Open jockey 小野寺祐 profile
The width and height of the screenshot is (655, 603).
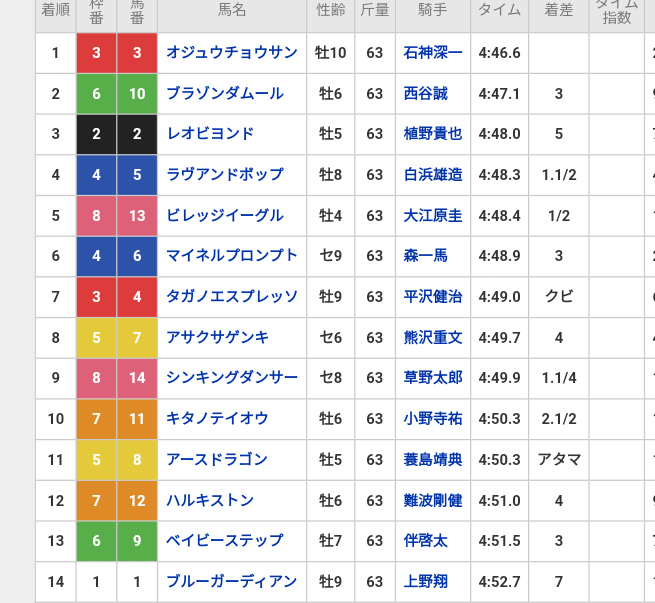pyautogui.click(x=433, y=418)
